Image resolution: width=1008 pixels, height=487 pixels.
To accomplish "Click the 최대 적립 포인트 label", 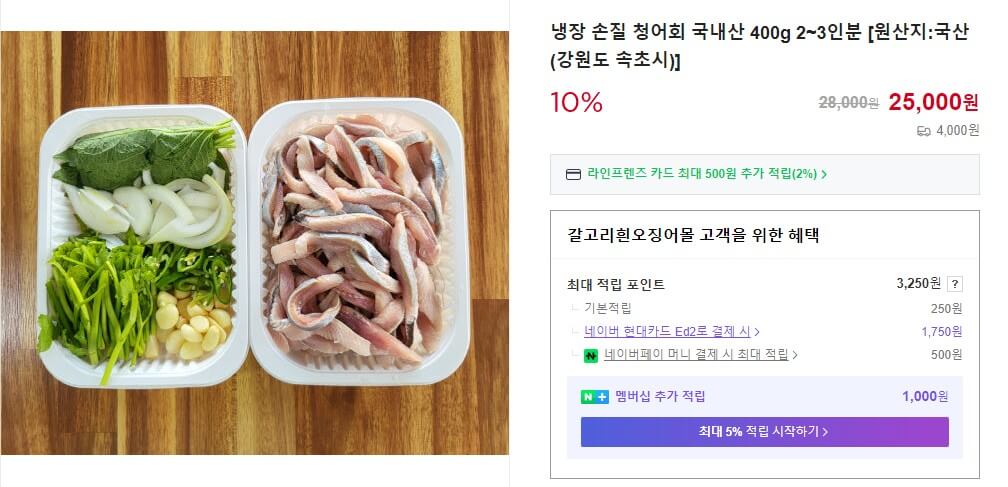I will (x=616, y=285).
